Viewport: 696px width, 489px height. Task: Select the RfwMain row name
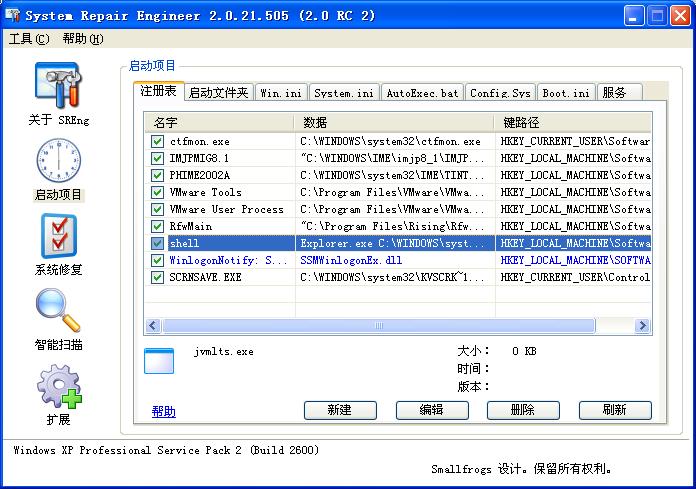point(191,226)
